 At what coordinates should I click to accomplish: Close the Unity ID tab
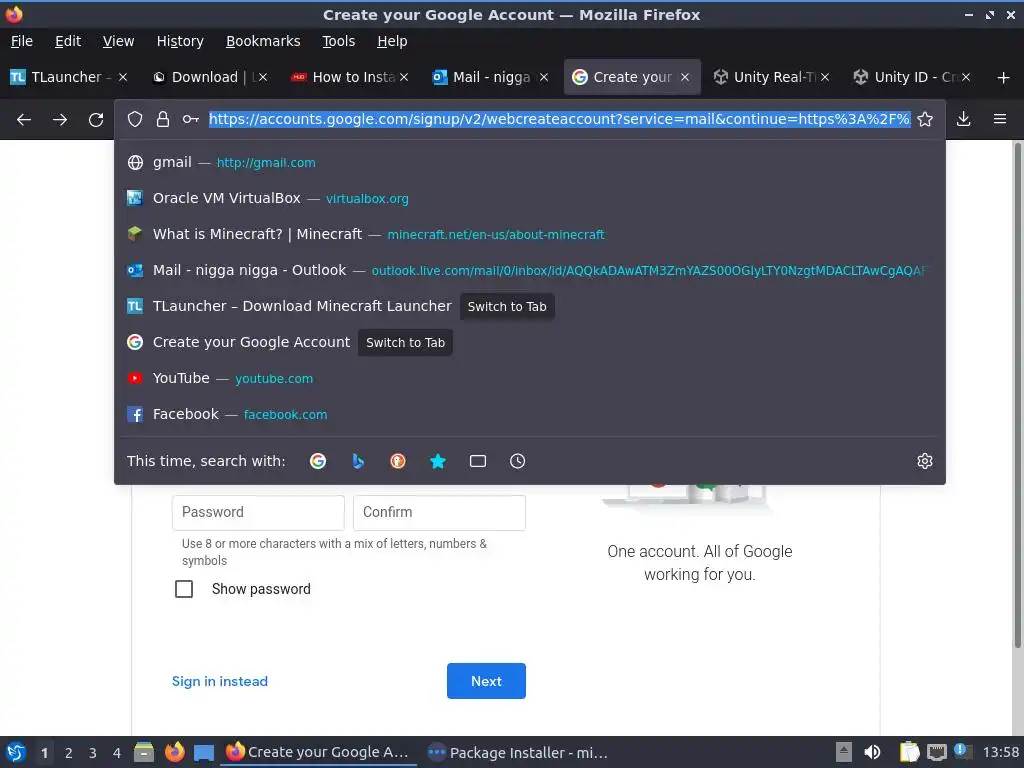tap(966, 77)
